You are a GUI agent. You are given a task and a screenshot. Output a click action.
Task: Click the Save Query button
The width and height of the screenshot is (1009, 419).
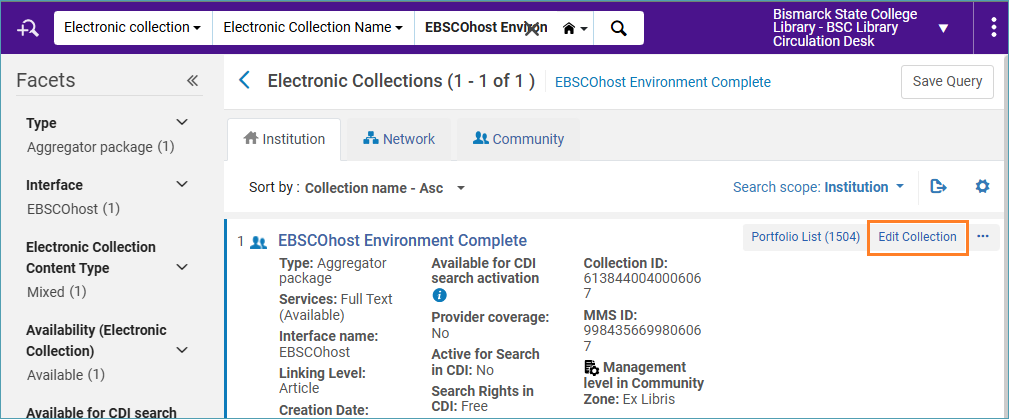point(947,82)
